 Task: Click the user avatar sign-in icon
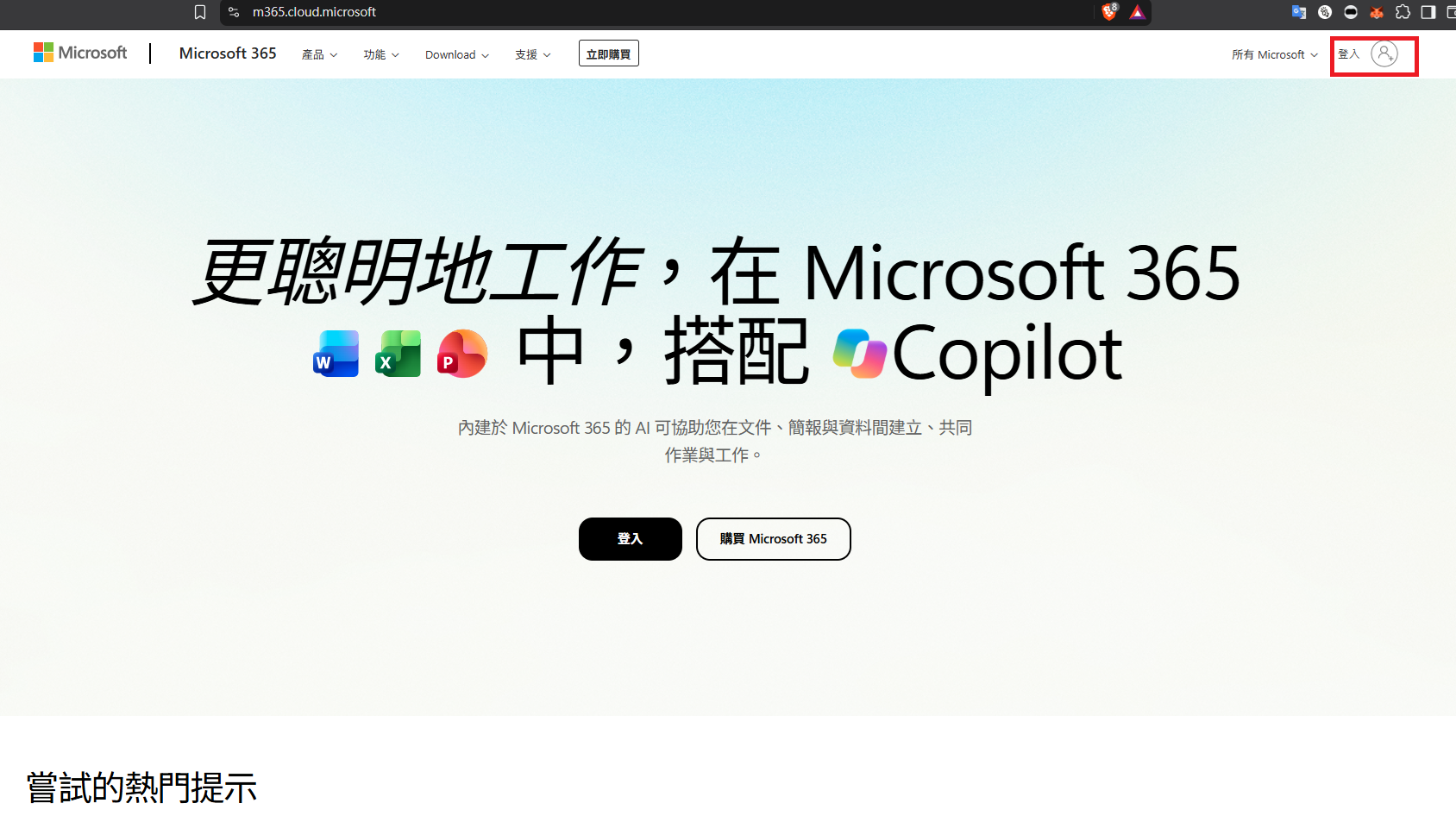(1384, 54)
